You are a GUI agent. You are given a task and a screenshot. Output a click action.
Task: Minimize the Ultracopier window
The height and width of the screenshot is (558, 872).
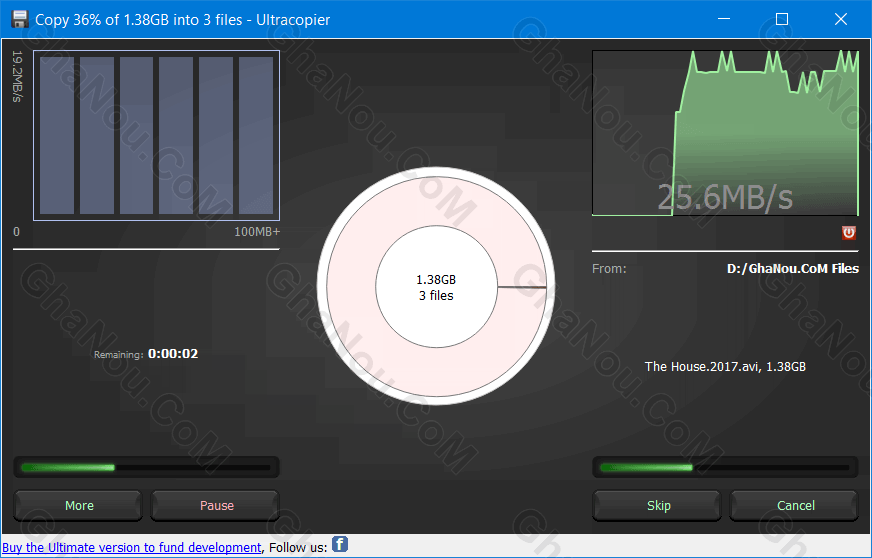(x=724, y=19)
